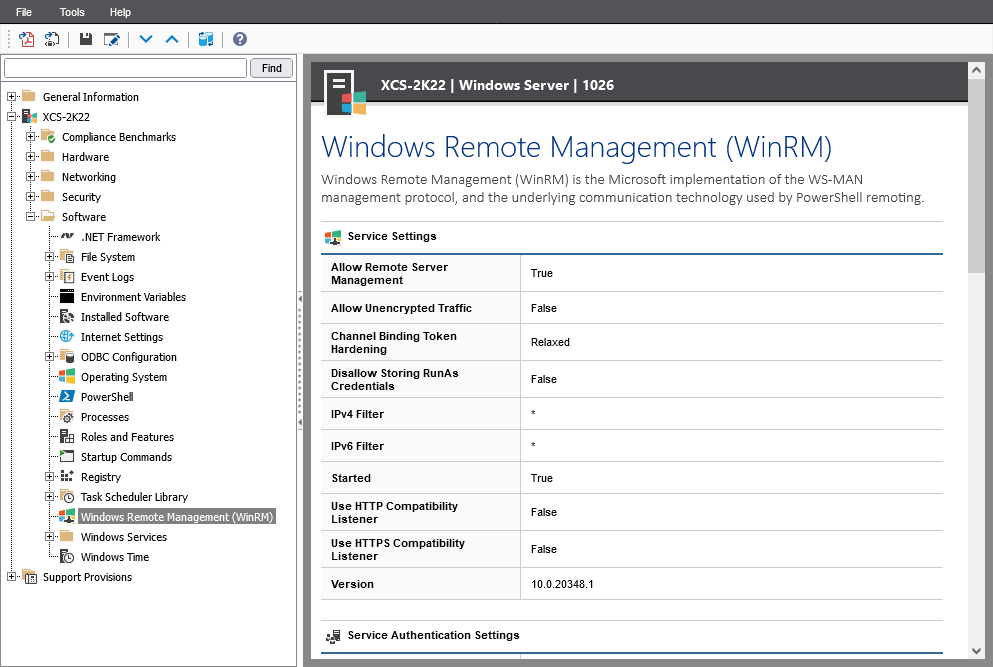
Task: Click the Channel Binding Token Hardening label
Action: pos(393,343)
